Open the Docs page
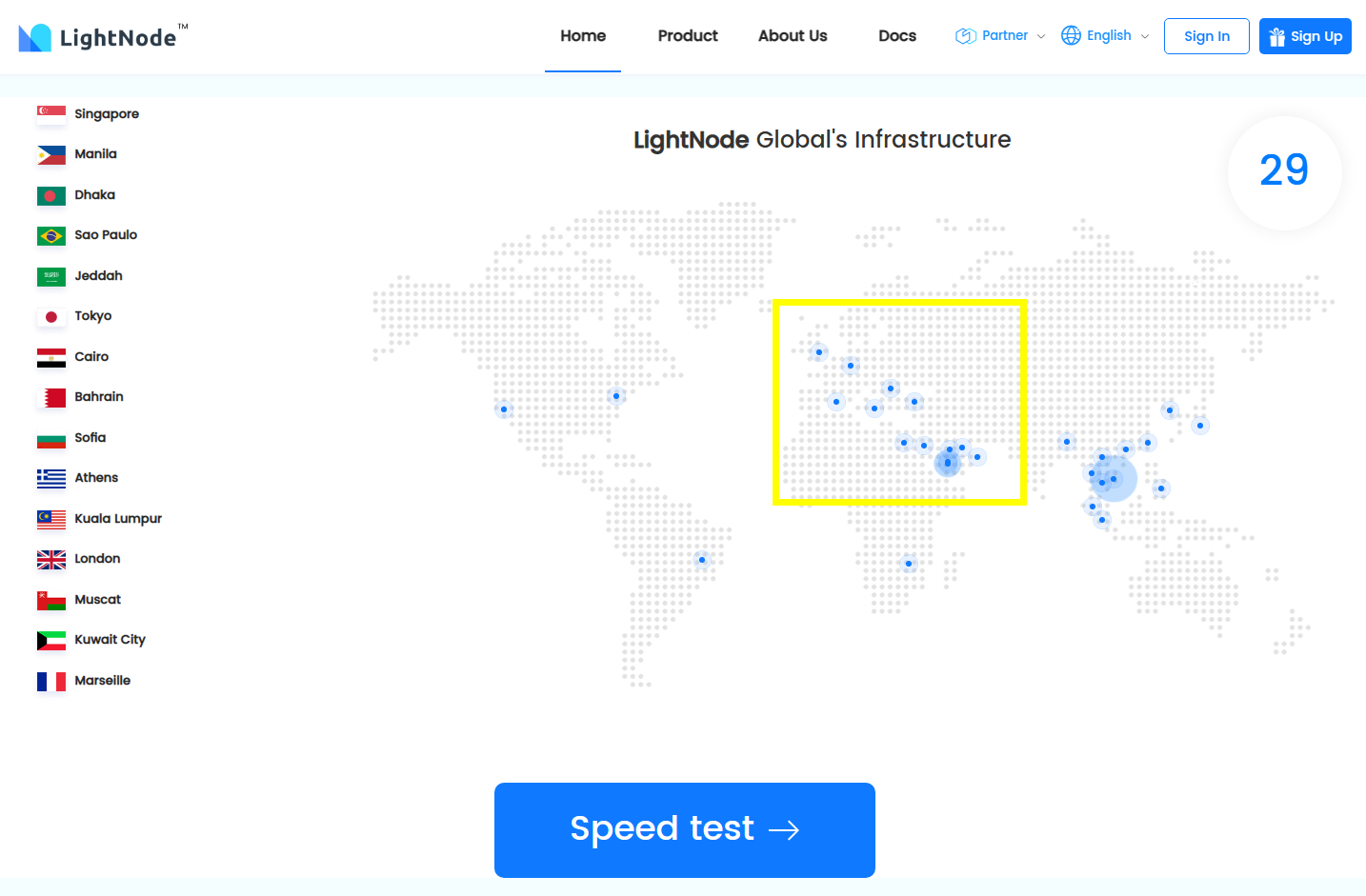The image size is (1366, 896). point(896,35)
